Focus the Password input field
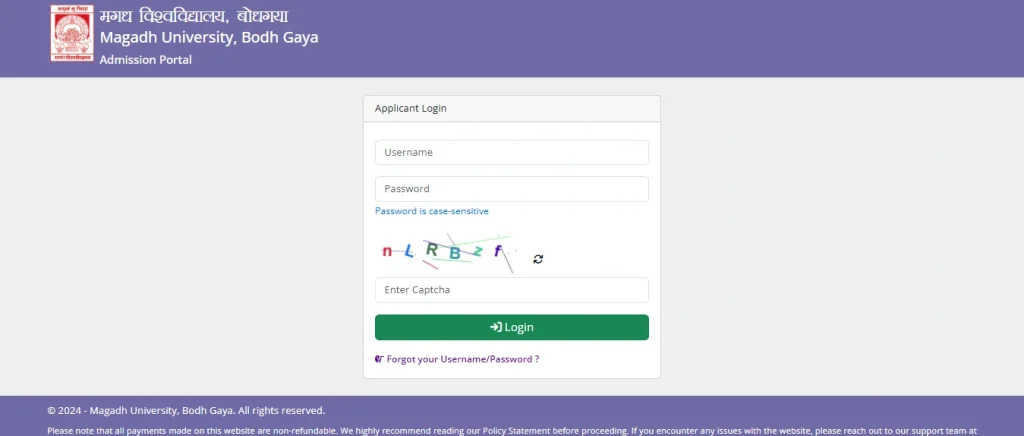The image size is (1024, 436). click(511, 189)
